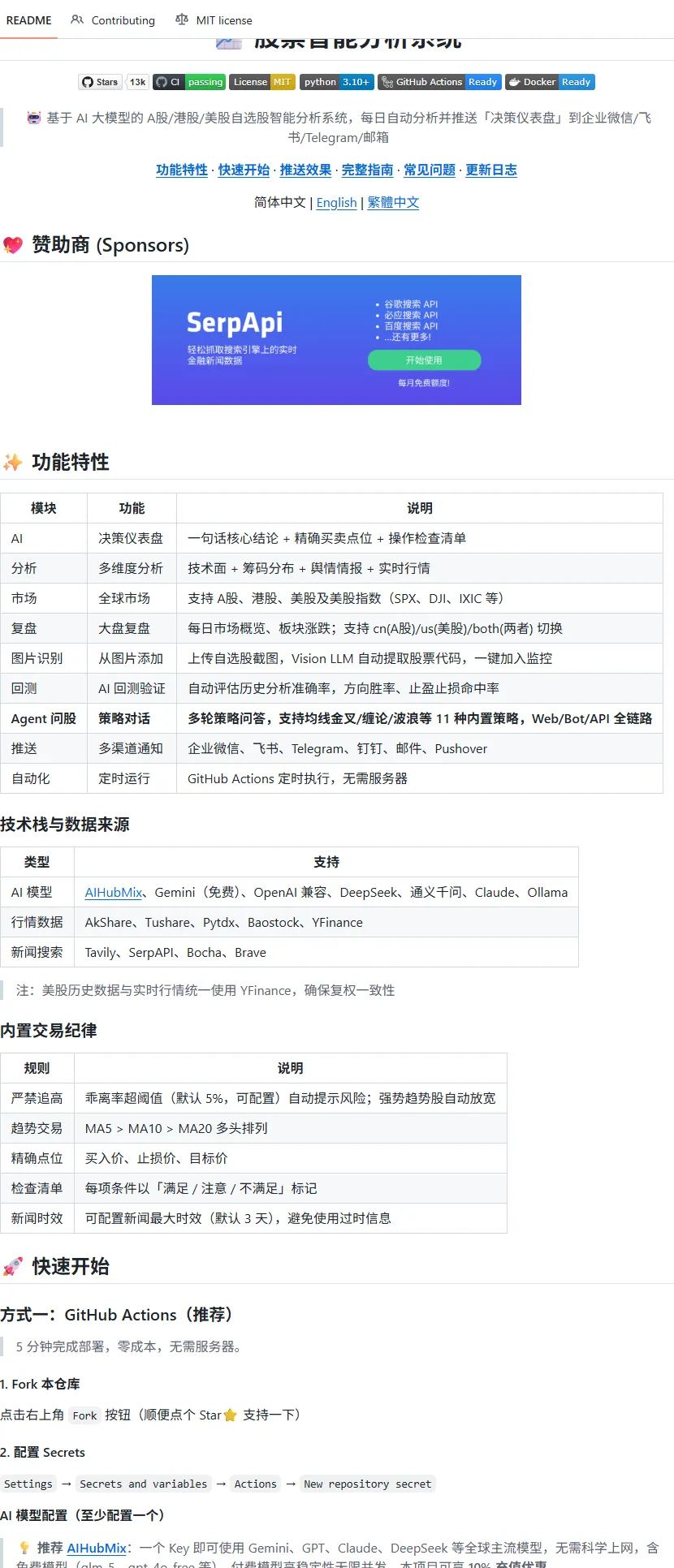Screen dimensions: 674x1568
Task: Click the Docker Ready badge
Action: [550, 82]
